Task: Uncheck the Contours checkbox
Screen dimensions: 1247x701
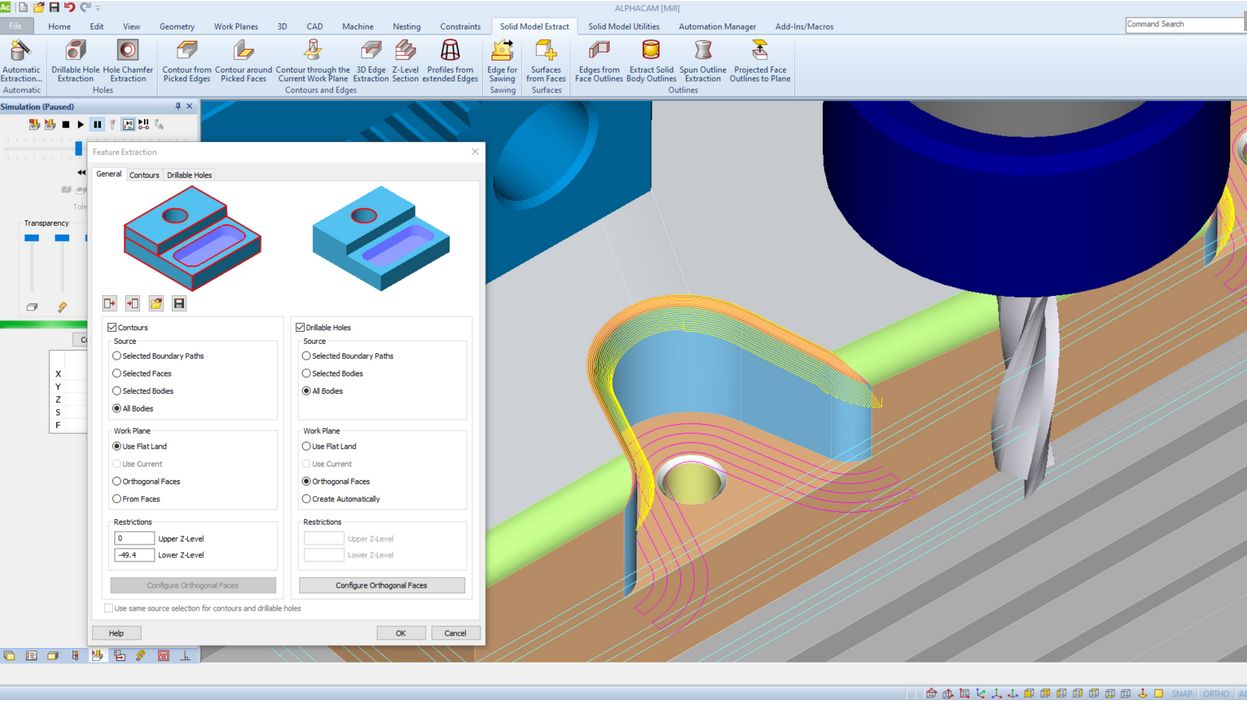Action: click(x=112, y=327)
